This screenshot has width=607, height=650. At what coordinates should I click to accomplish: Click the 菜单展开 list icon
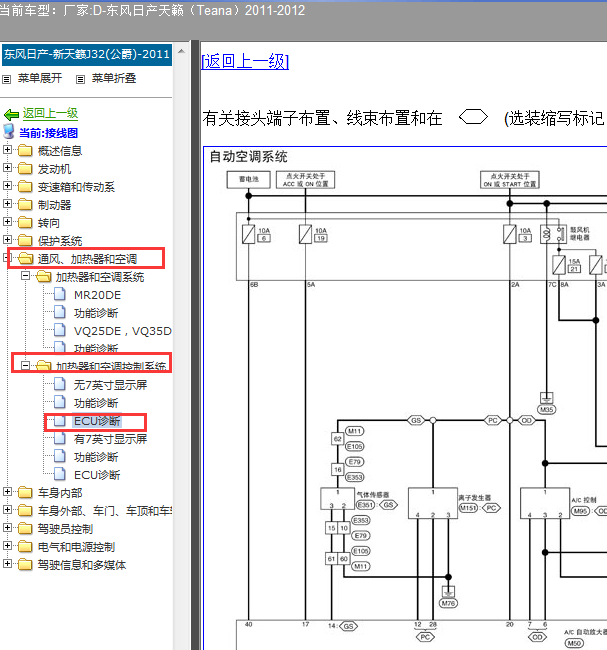coord(6,79)
